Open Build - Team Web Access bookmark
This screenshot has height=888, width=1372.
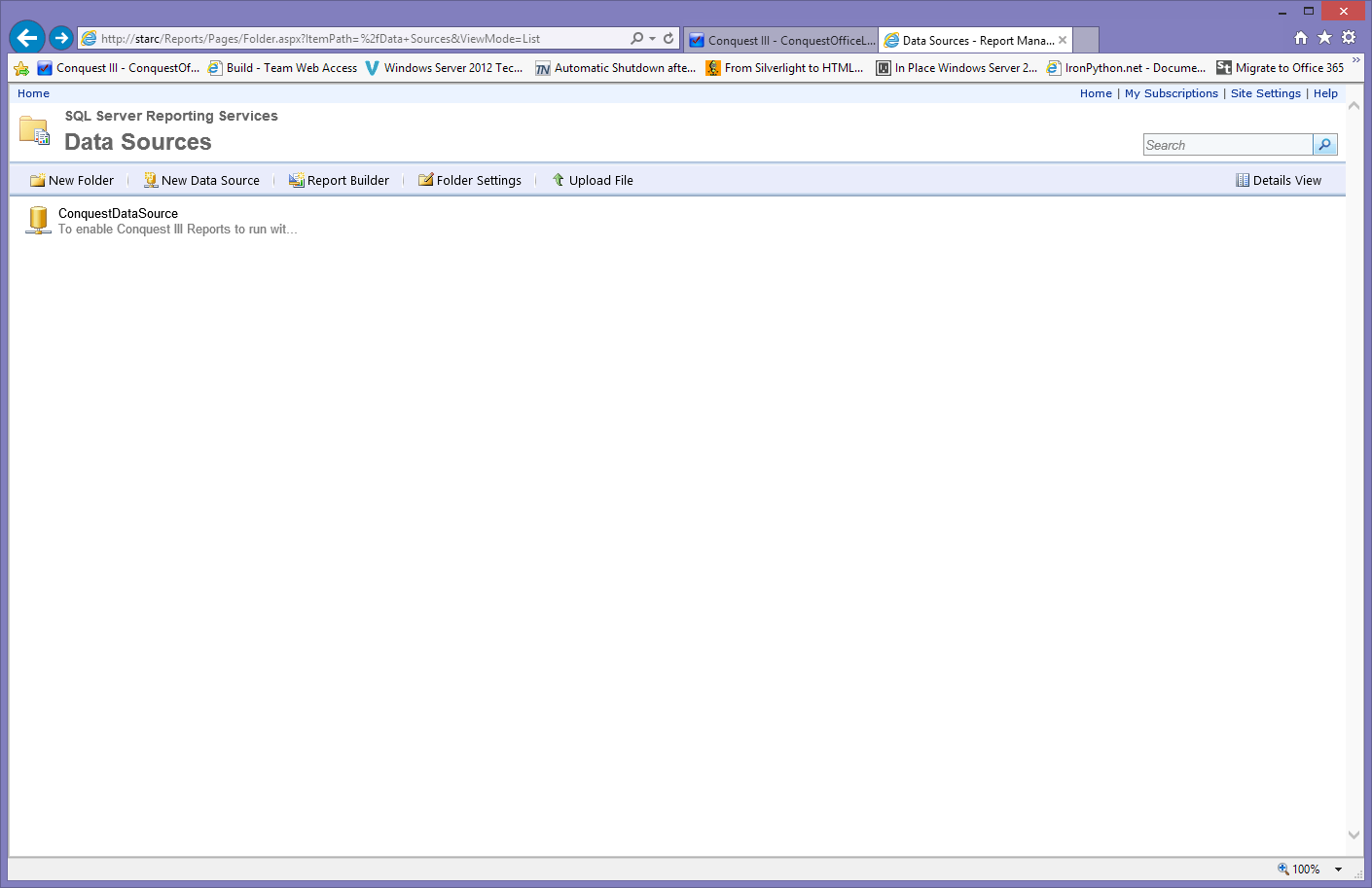282,68
